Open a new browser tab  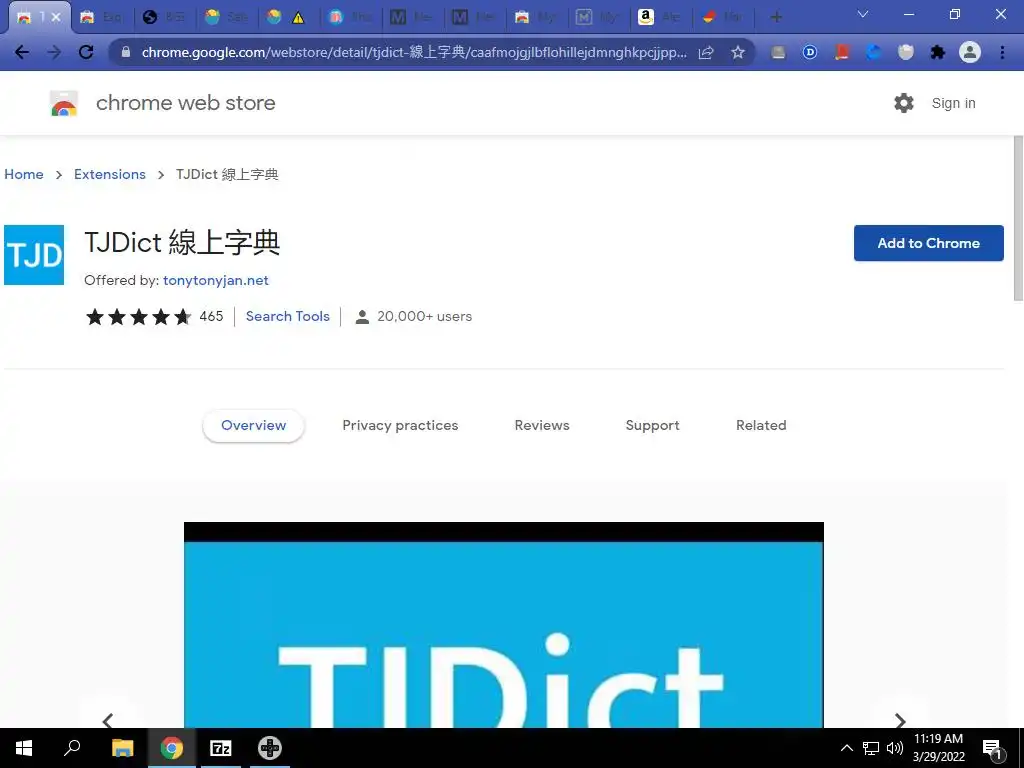click(776, 17)
